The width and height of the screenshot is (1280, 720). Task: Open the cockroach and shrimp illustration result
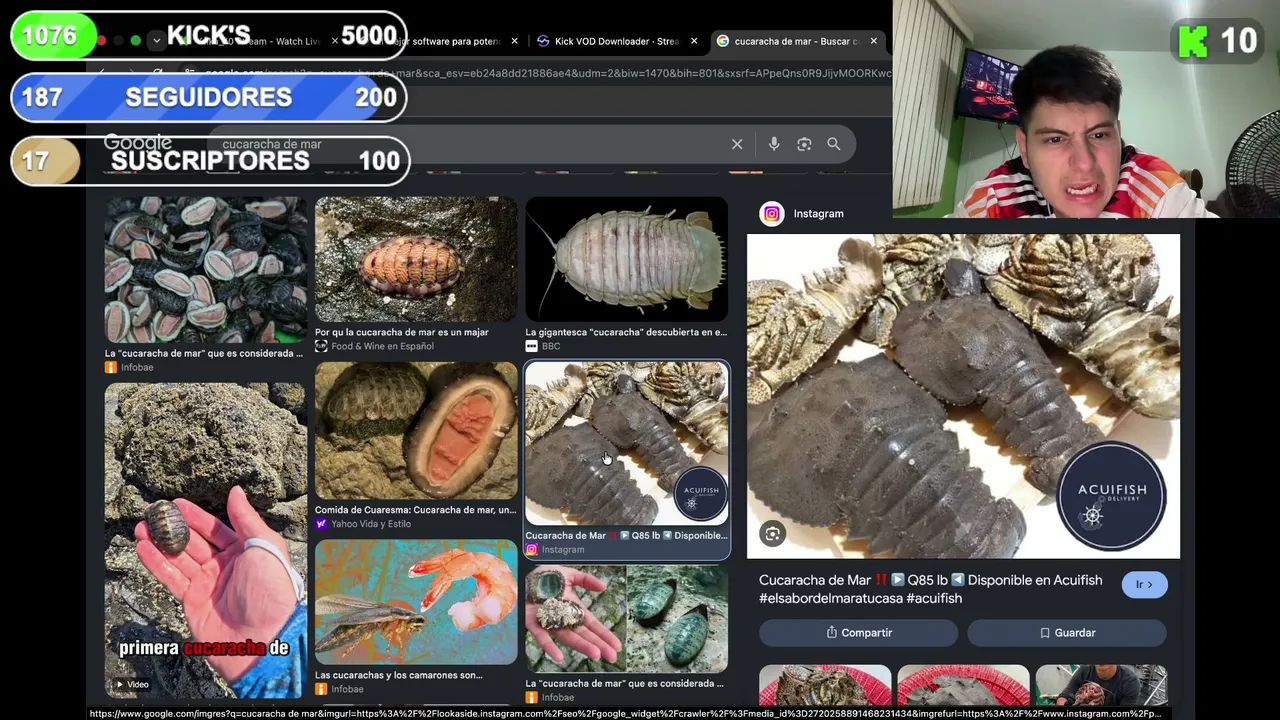point(416,602)
